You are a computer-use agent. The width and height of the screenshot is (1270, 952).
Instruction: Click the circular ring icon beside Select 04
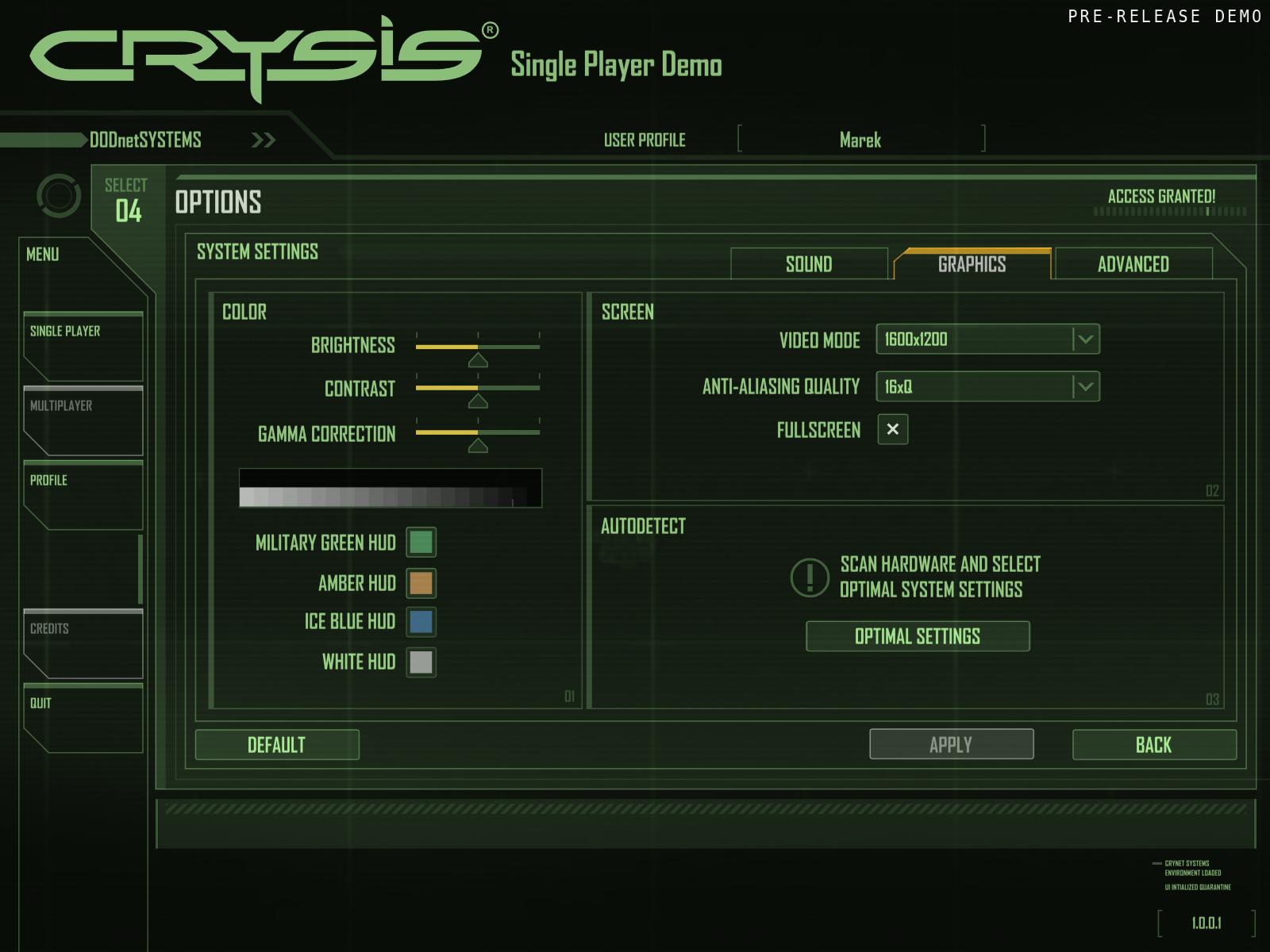[59, 195]
